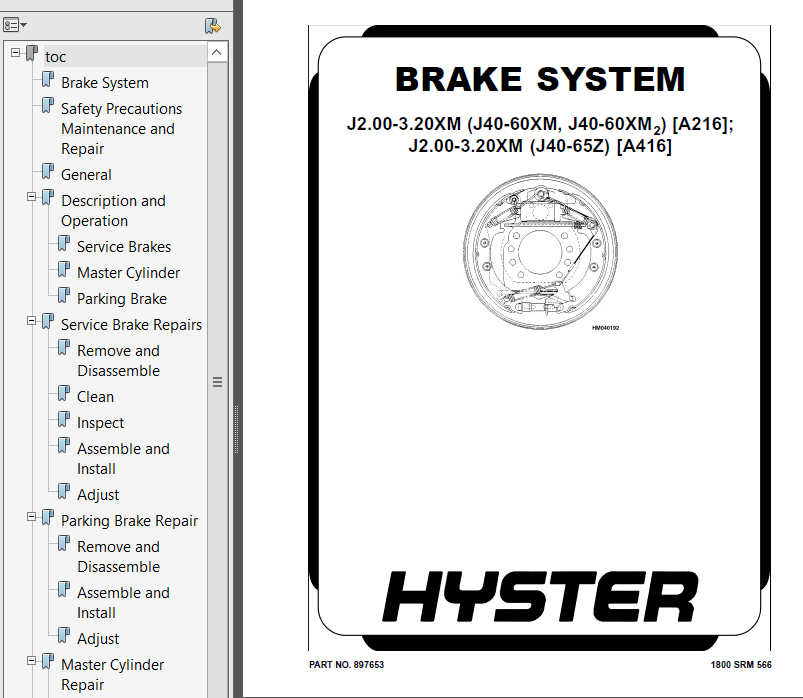Collapse the toc bookmark tree
The image size is (803, 698).
[15, 53]
